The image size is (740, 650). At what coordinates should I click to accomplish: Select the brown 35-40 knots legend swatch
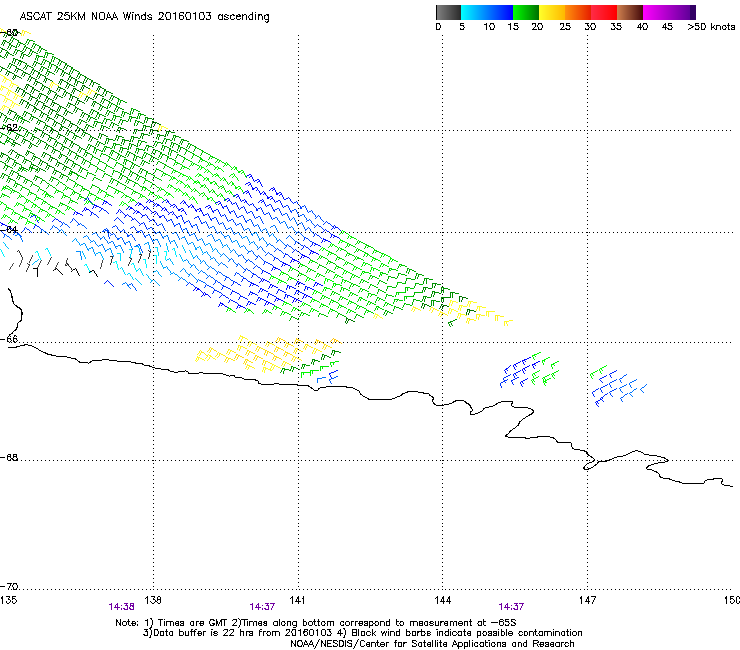630,12
